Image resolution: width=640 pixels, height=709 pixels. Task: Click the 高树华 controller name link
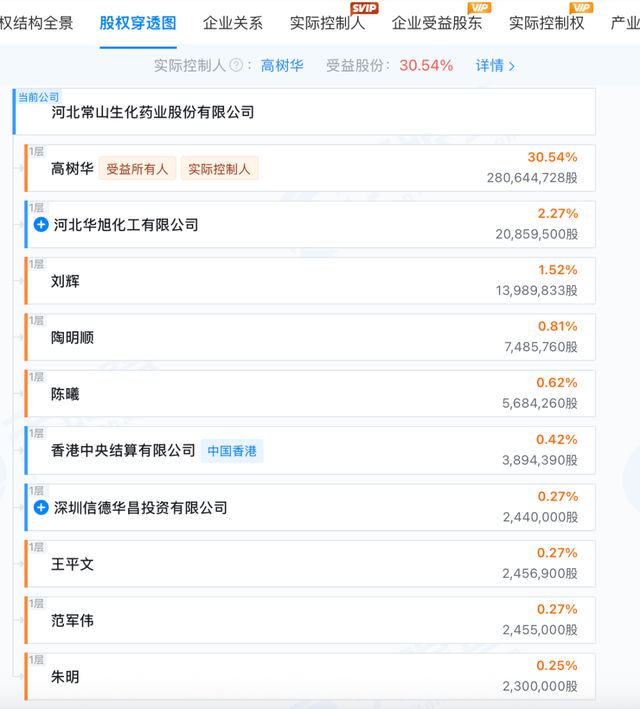282,66
